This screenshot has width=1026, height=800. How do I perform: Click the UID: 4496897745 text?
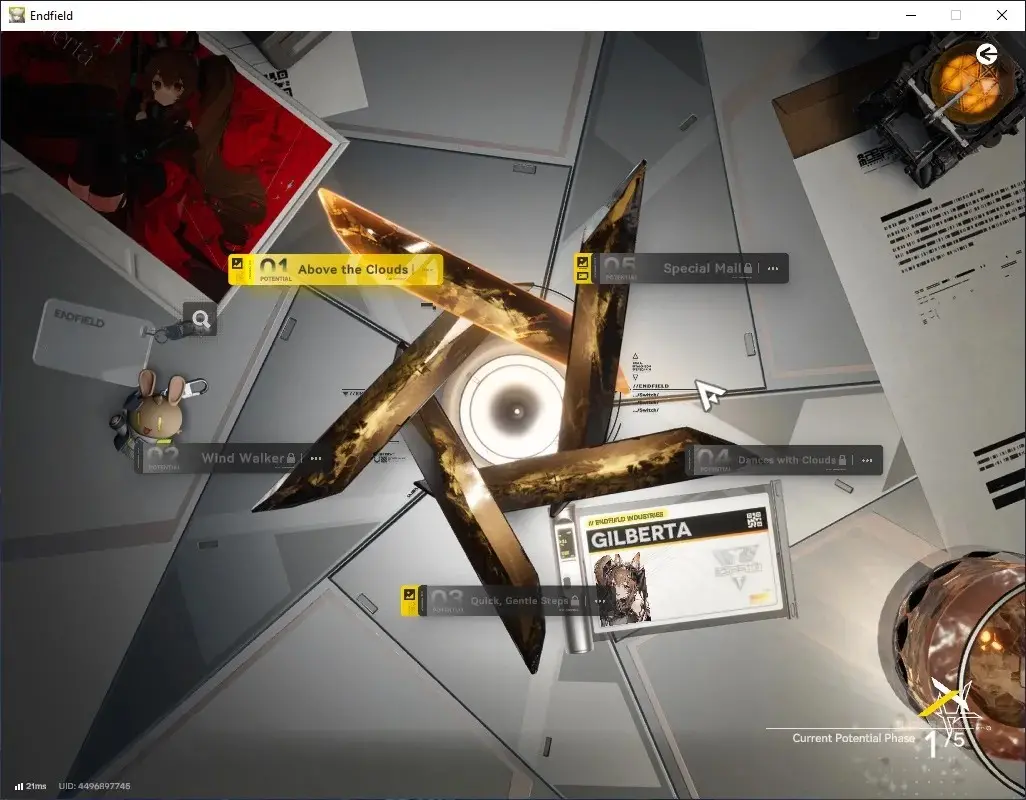(94, 786)
